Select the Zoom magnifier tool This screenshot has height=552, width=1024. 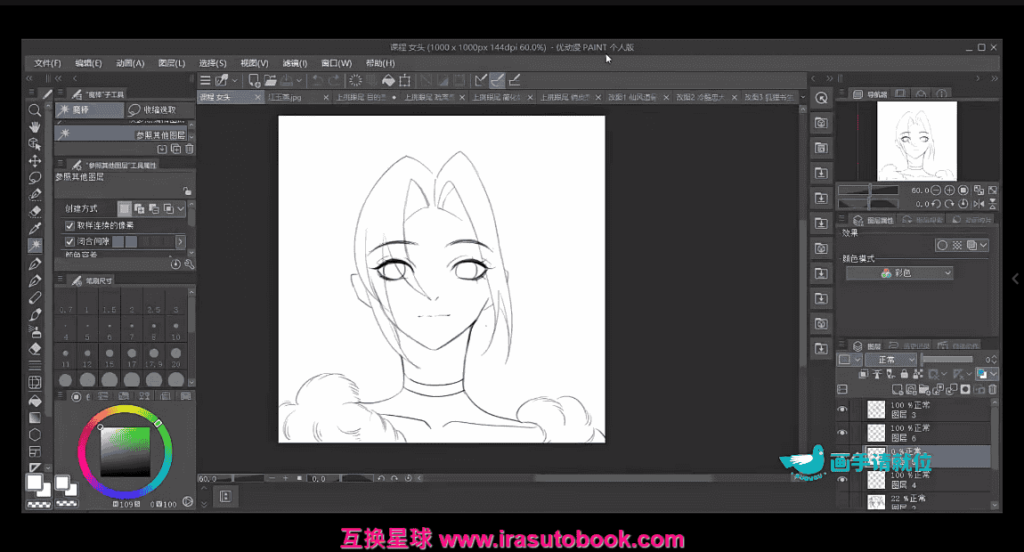(x=35, y=110)
